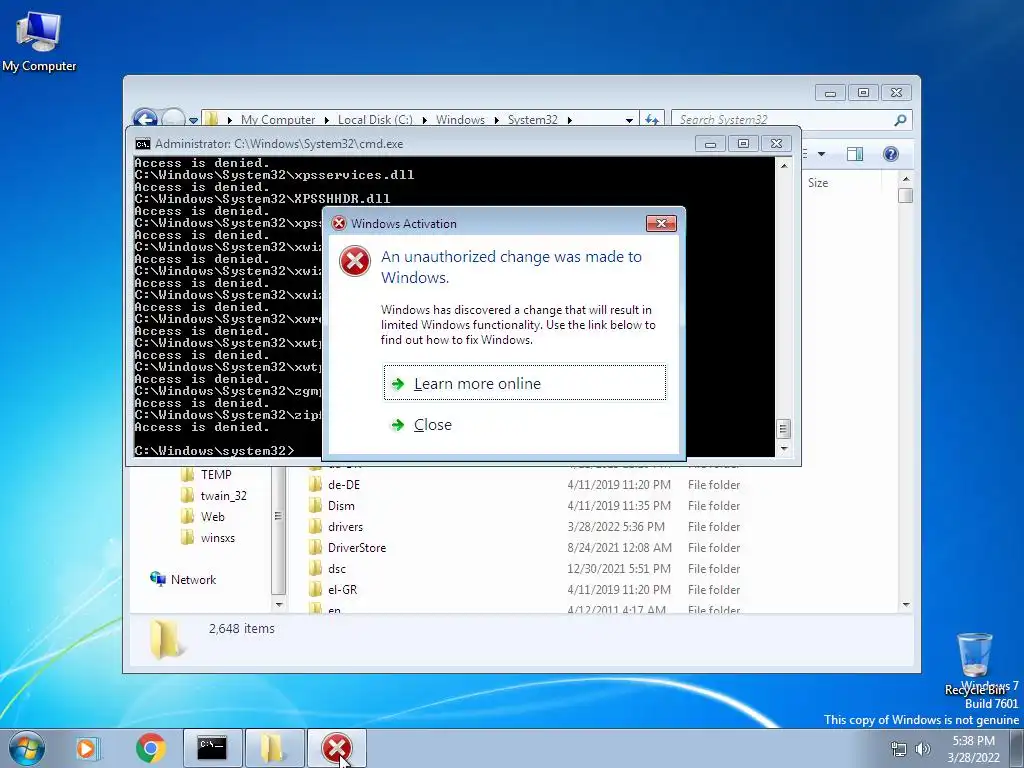Minimize the System32 Explorer window
This screenshot has width=1024, height=768.
(x=830, y=93)
